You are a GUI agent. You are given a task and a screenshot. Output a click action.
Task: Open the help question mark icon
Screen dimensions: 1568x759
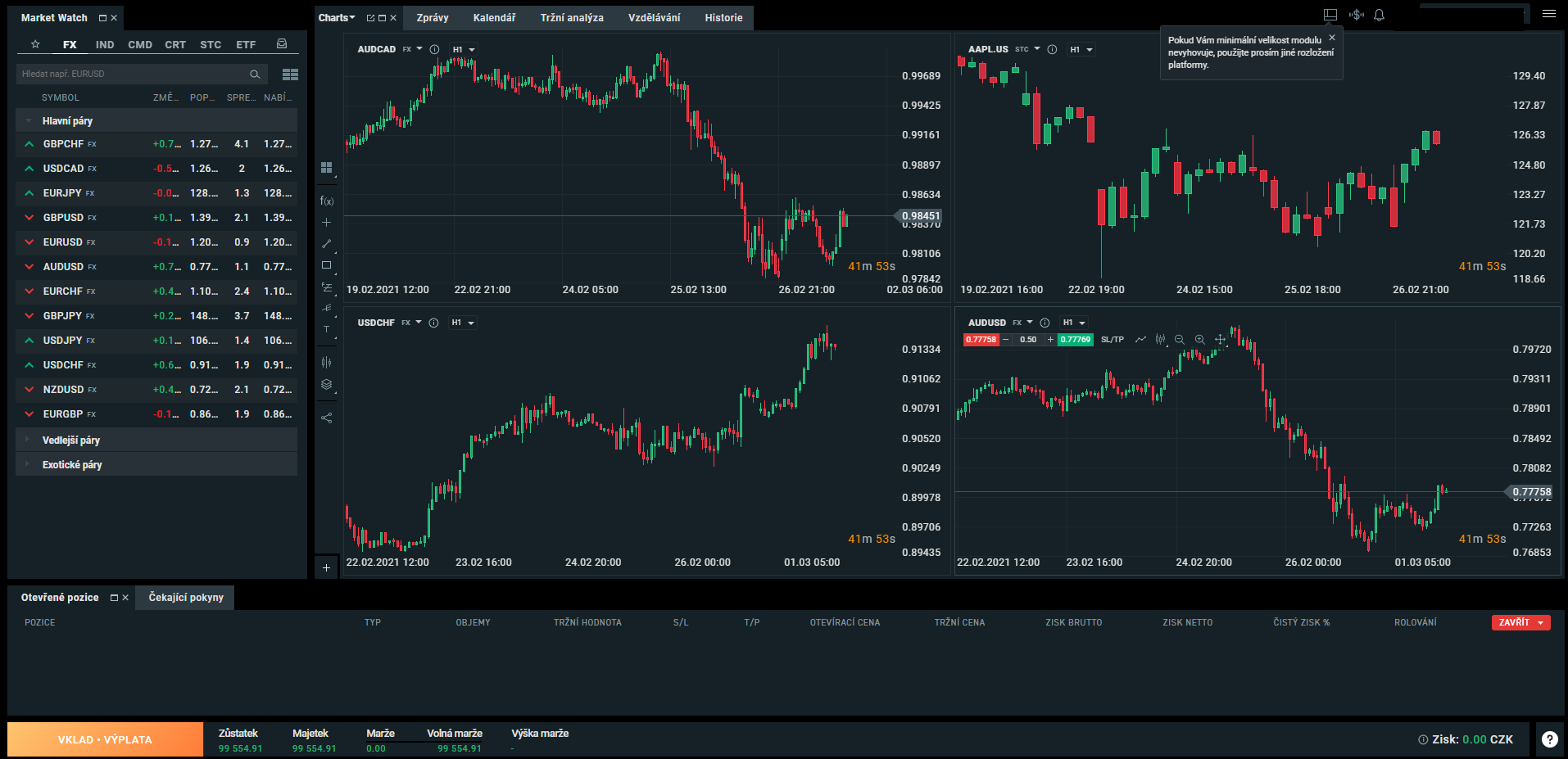coord(1549,739)
